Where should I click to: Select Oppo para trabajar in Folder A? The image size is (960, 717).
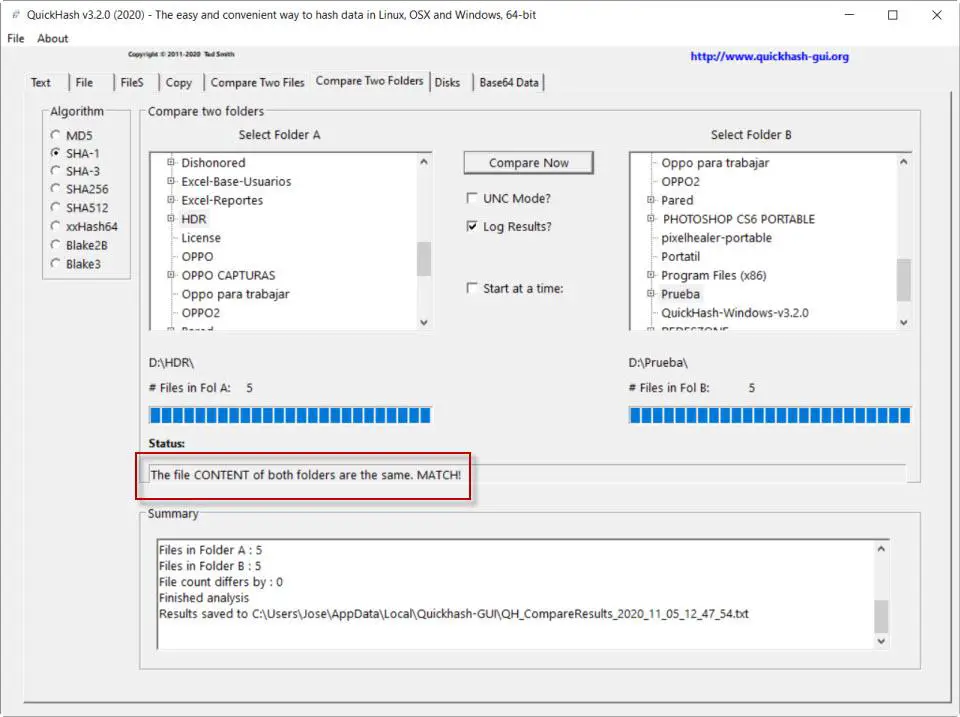[x=235, y=294]
